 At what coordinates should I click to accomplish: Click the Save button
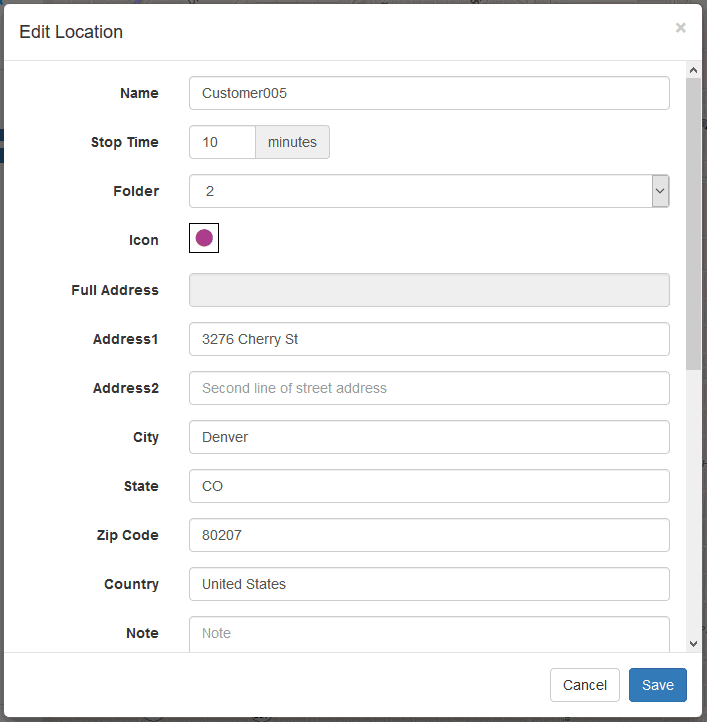(x=657, y=685)
